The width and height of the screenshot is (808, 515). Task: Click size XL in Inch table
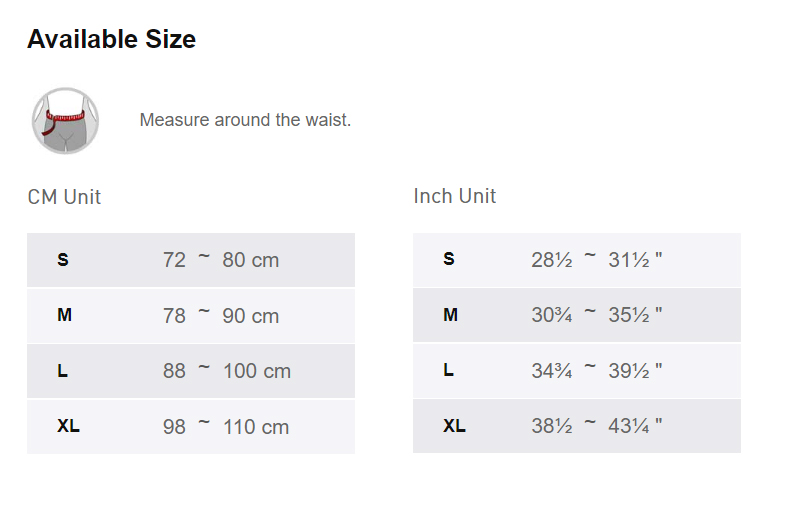point(454,426)
